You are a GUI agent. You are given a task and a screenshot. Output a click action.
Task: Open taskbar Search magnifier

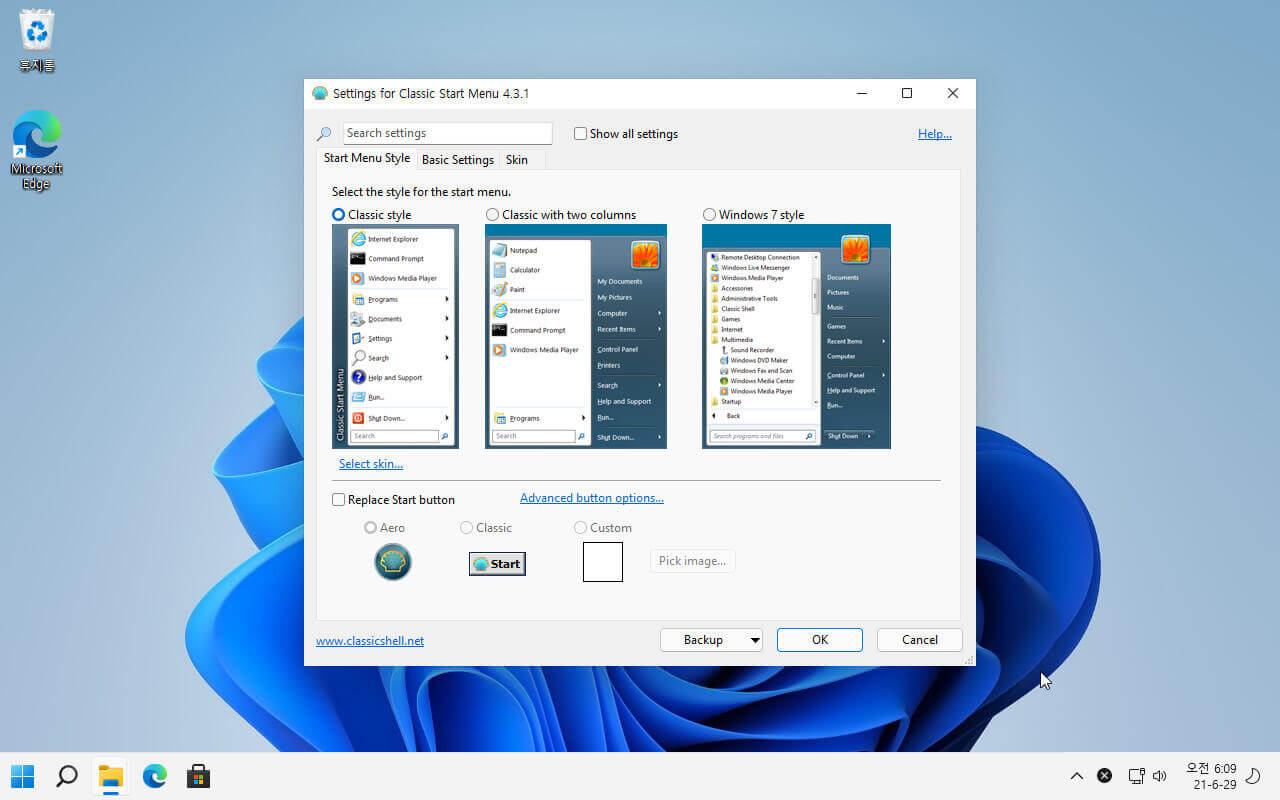[x=66, y=776]
